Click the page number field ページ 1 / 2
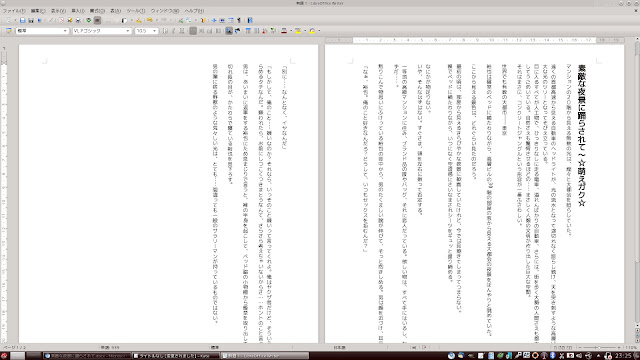 (14, 348)
